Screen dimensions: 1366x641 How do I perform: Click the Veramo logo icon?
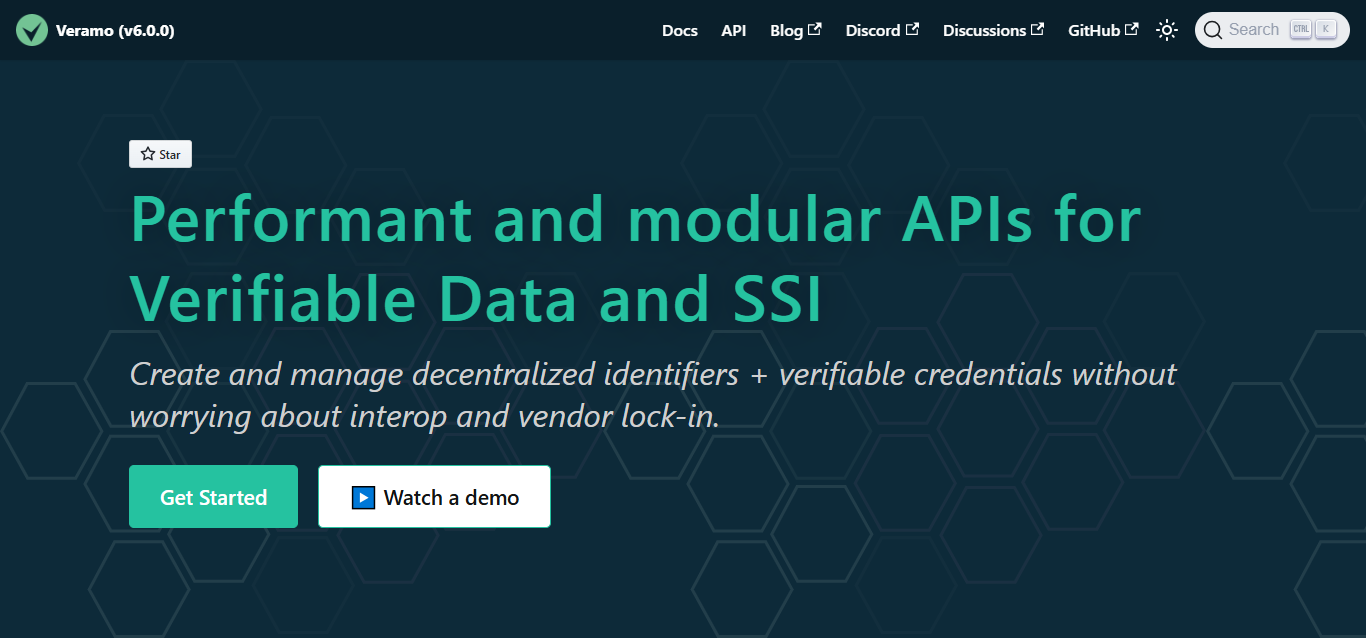(32, 30)
